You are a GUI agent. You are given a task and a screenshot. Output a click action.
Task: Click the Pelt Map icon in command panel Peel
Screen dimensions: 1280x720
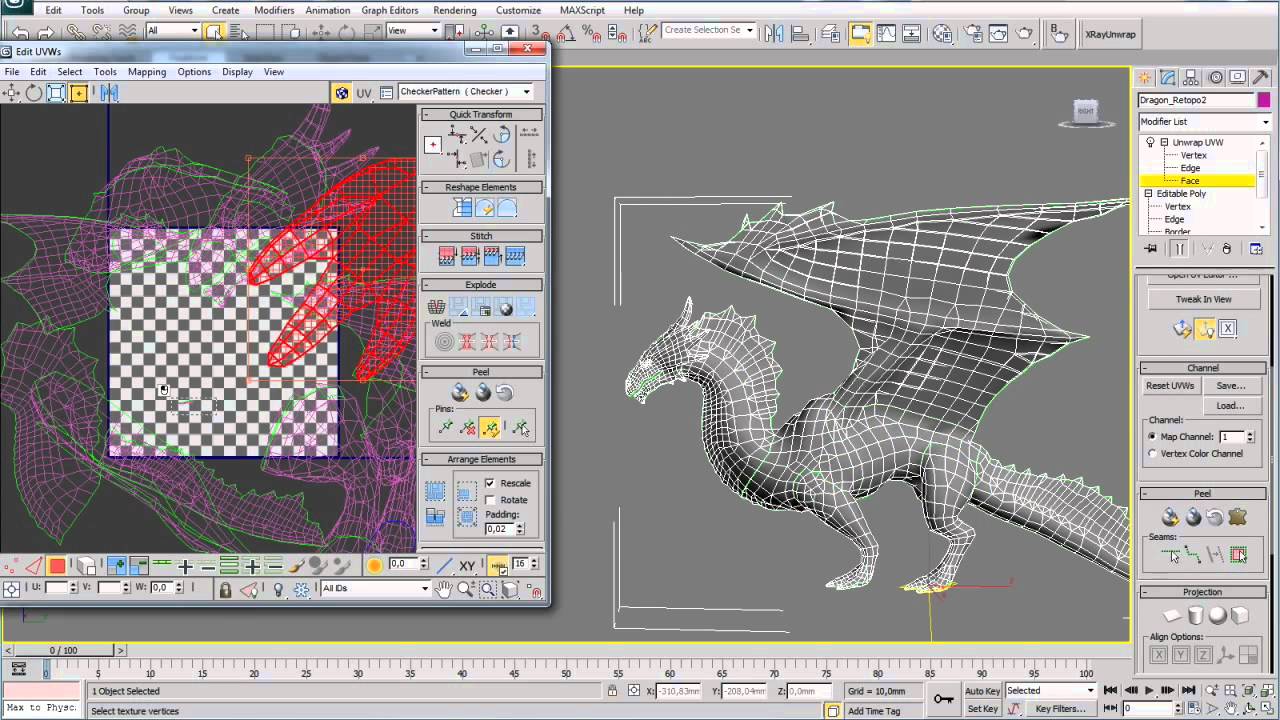tap(1238, 517)
